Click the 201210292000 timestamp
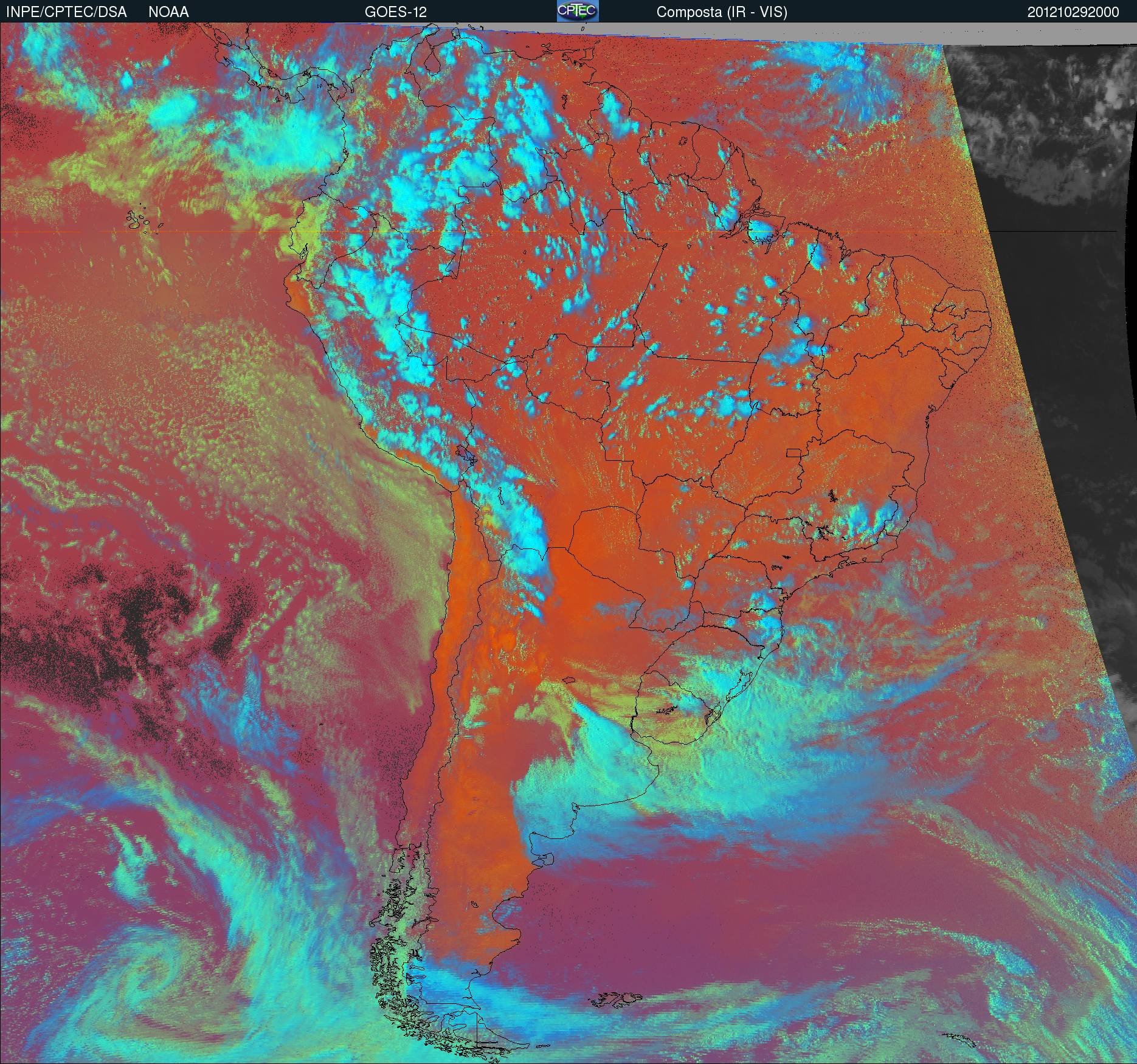This screenshot has height=1064, width=1137. pos(1073,12)
